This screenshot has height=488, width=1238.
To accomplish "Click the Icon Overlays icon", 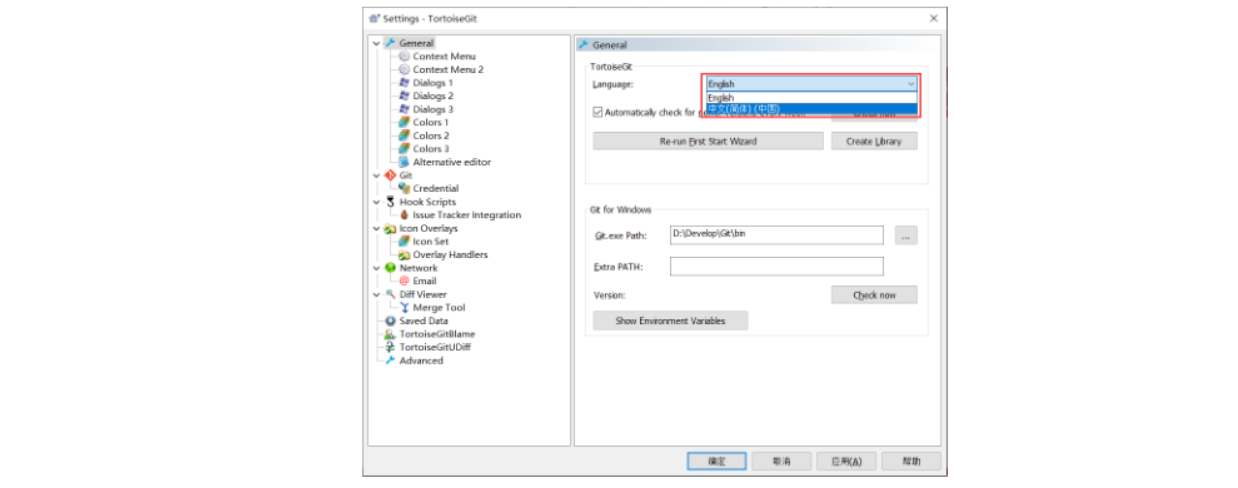I will pos(390,228).
